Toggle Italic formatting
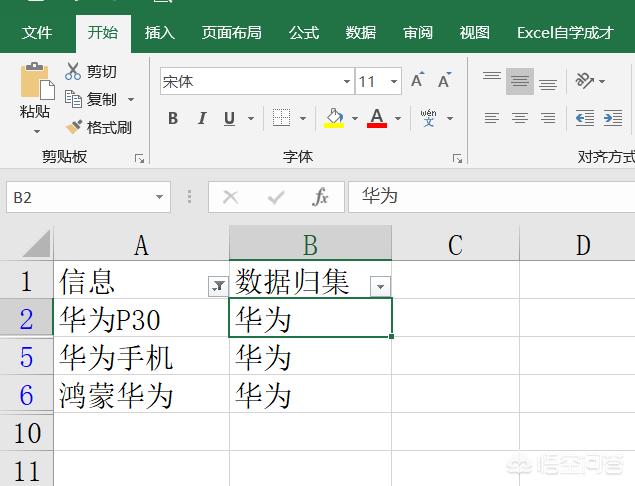 click(202, 118)
